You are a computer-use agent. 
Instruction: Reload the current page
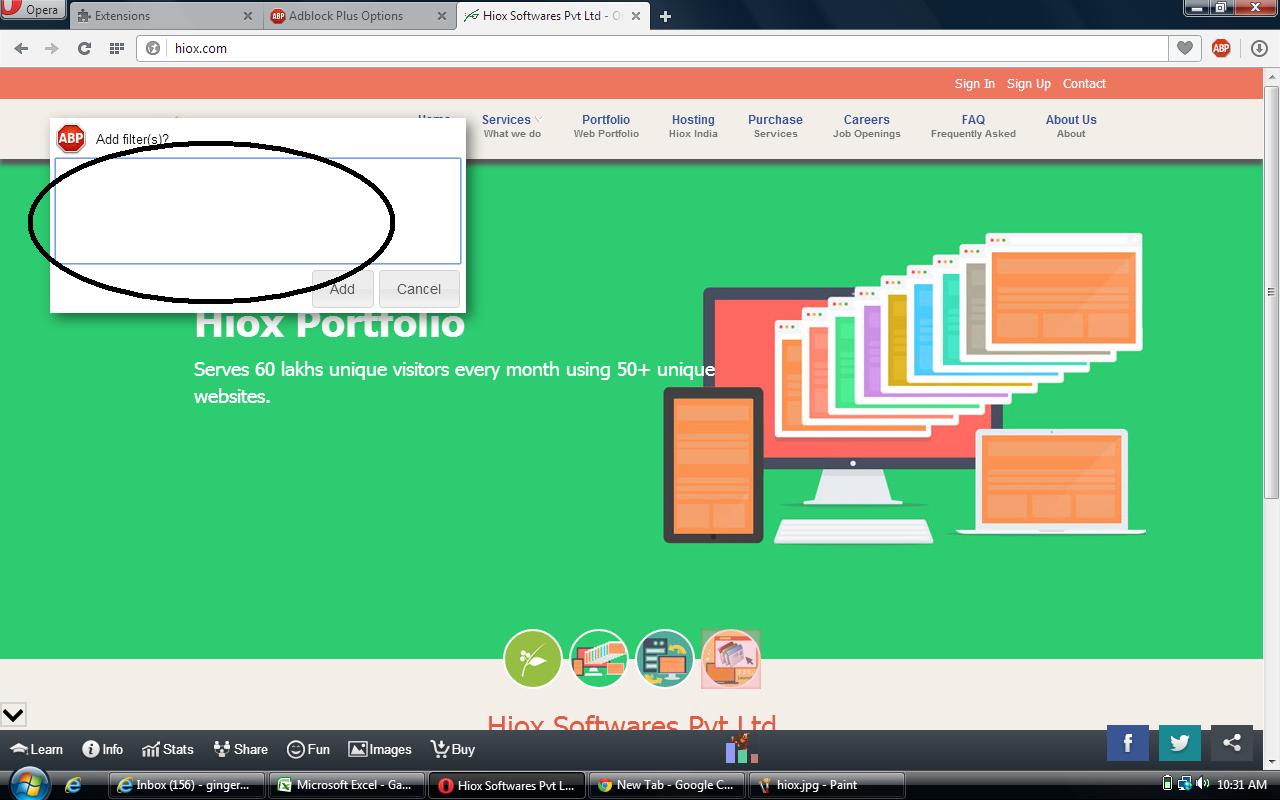tap(84, 48)
